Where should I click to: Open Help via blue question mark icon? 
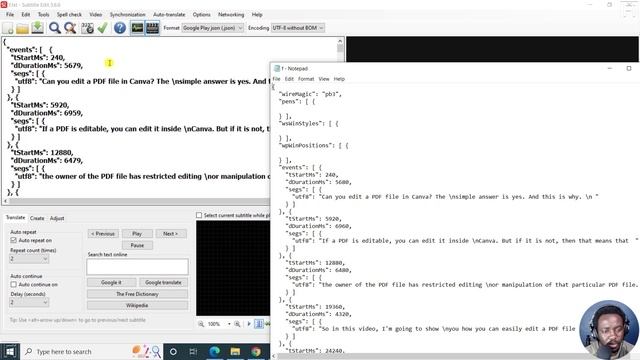120,28
